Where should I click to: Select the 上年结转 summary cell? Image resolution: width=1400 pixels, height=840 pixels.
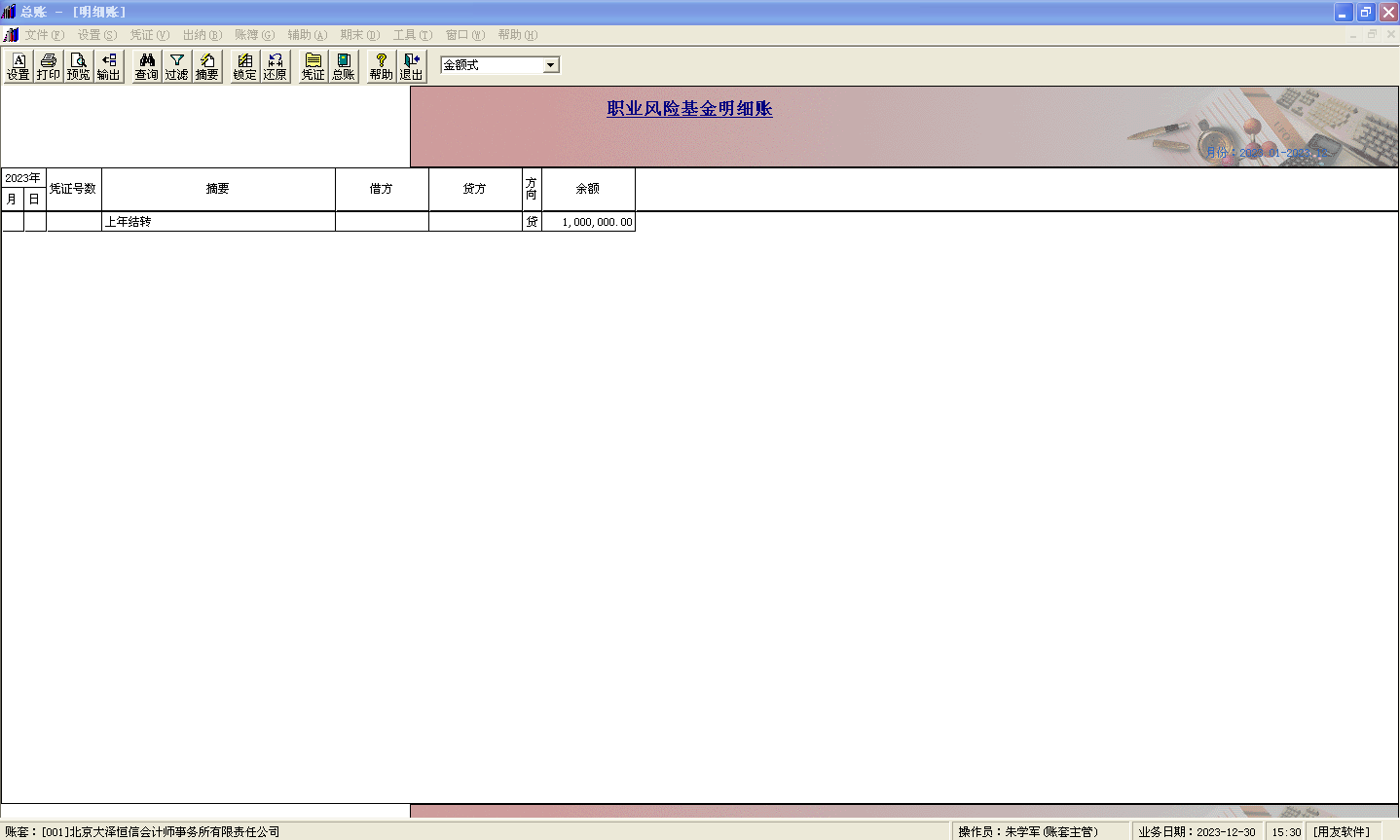coord(218,222)
